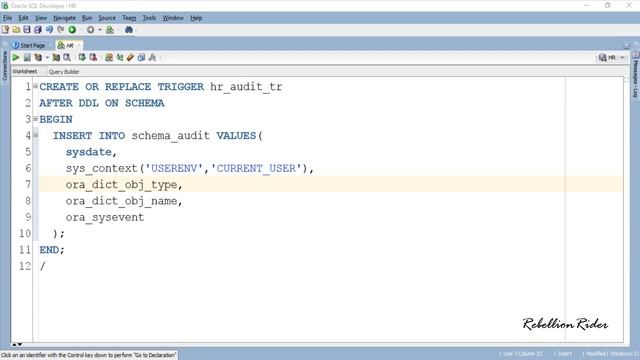The width and height of the screenshot is (640, 360).
Task: Expand the Connections side panel
Action: point(5,65)
